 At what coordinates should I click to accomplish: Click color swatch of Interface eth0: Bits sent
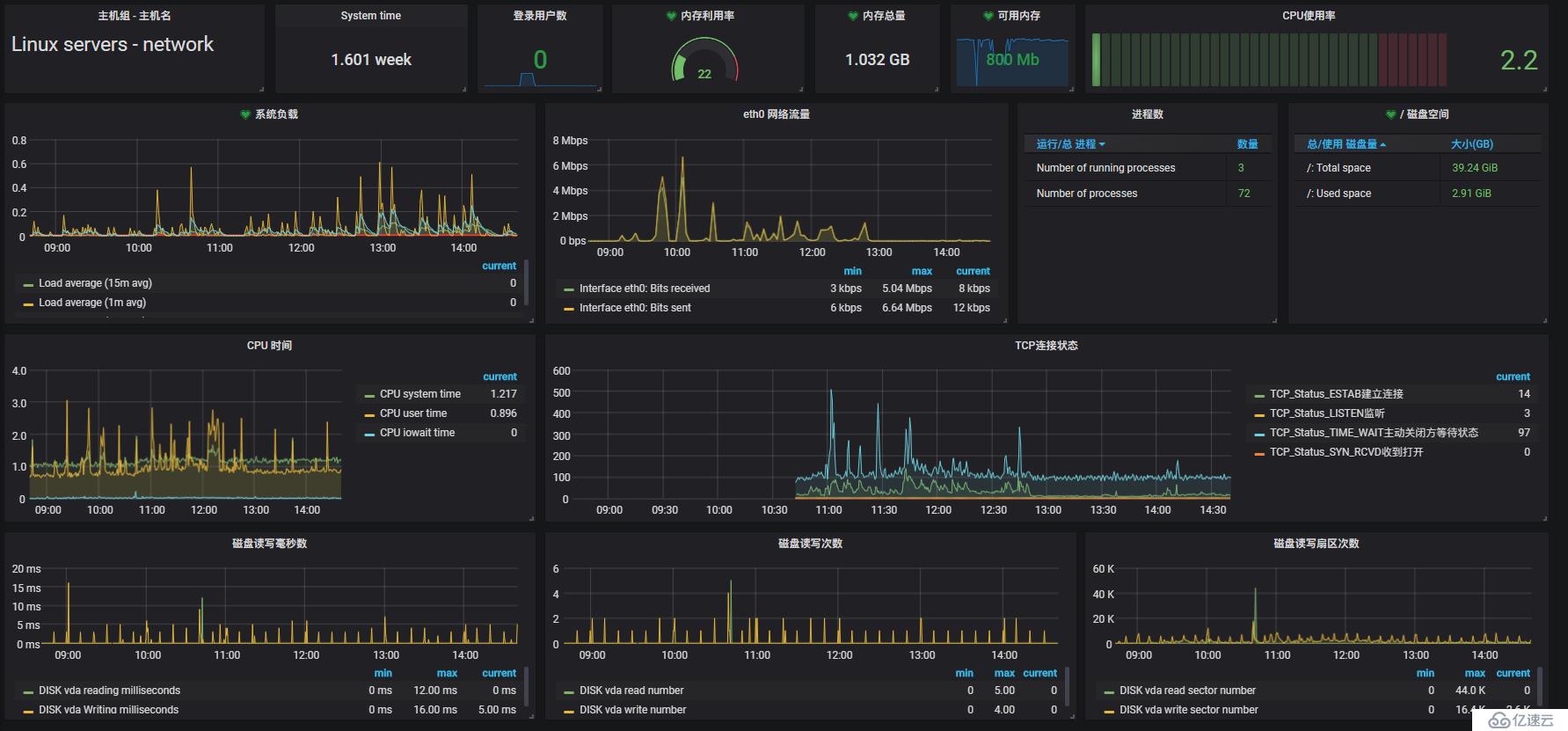(x=568, y=309)
